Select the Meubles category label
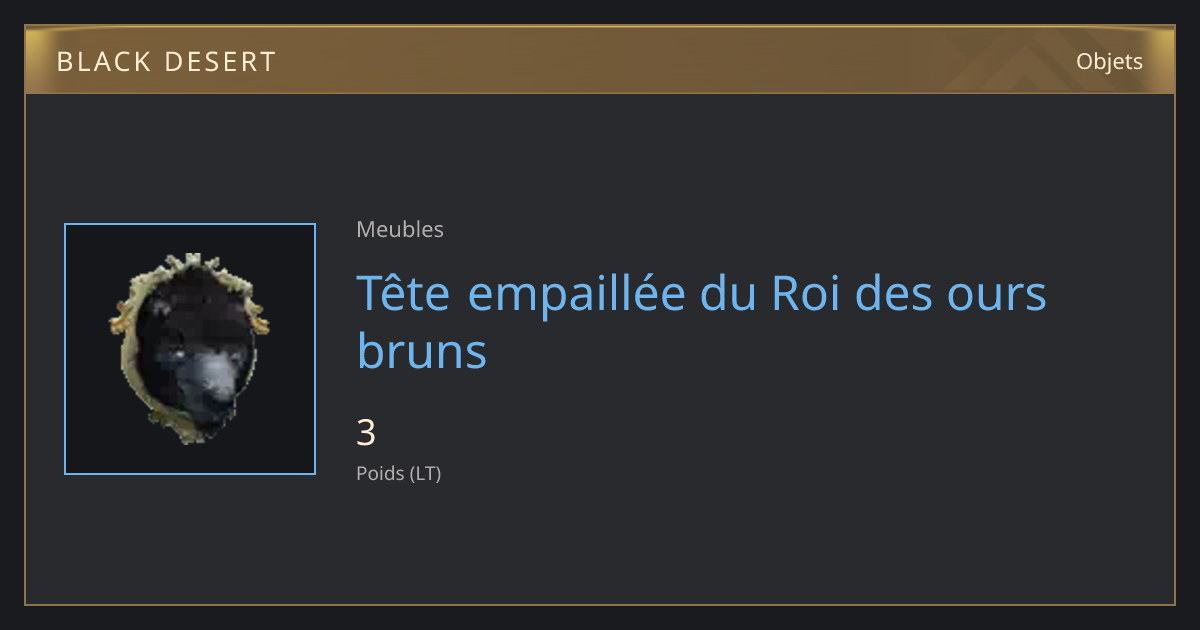 pos(400,229)
